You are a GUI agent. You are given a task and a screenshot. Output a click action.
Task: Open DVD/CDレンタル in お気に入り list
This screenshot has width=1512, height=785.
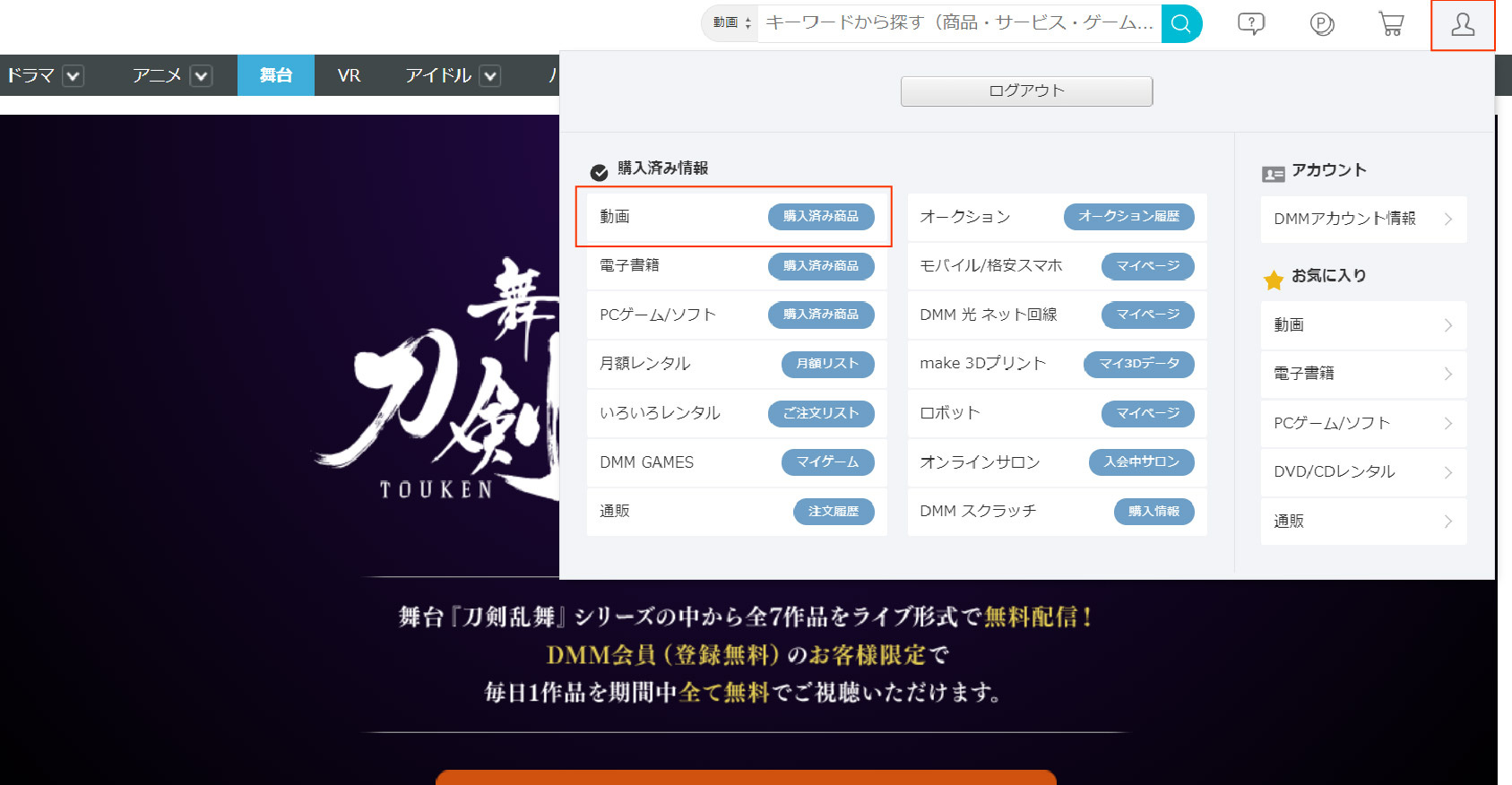click(1363, 472)
